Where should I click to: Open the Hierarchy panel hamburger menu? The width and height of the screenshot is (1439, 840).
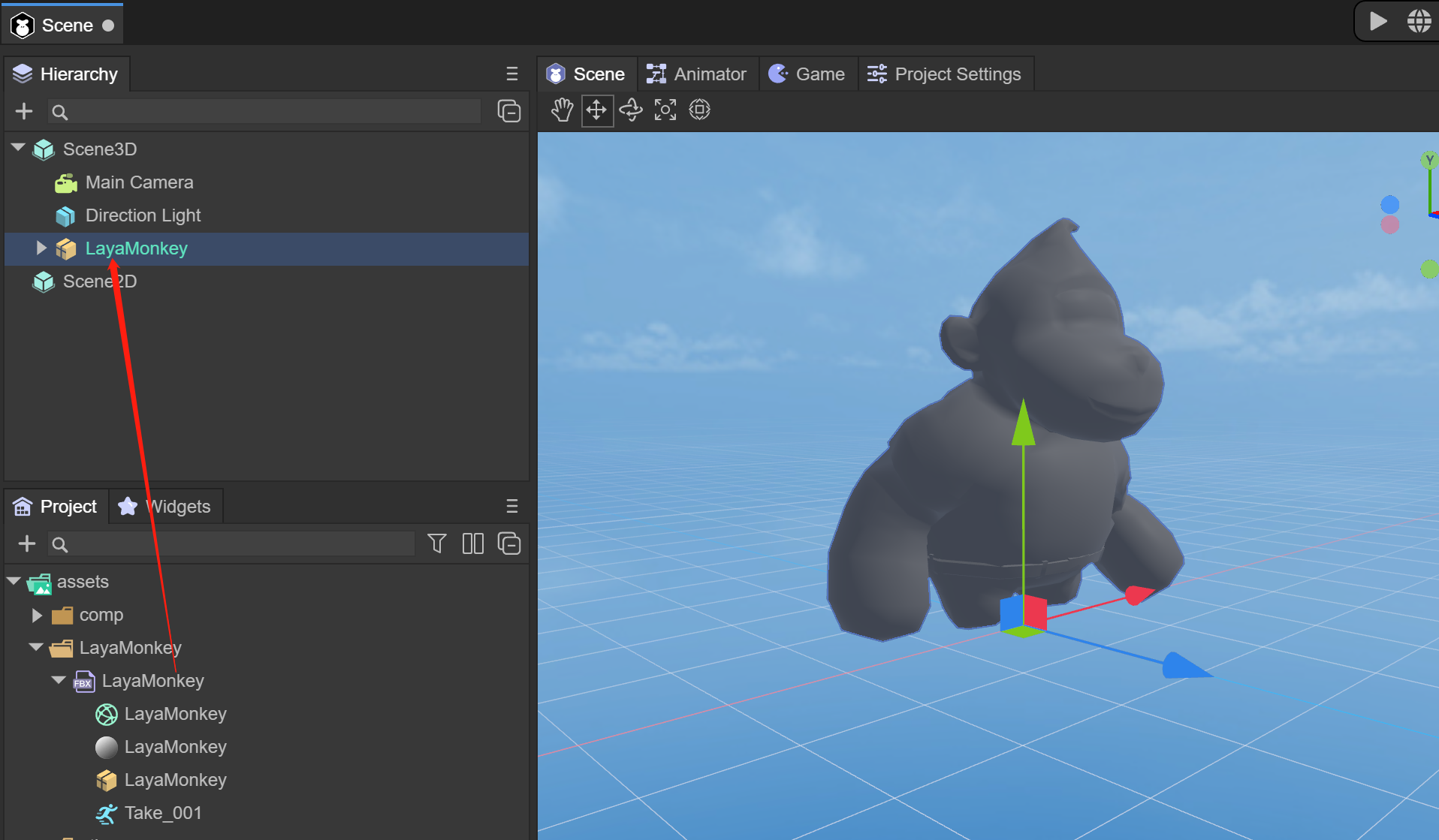click(512, 74)
